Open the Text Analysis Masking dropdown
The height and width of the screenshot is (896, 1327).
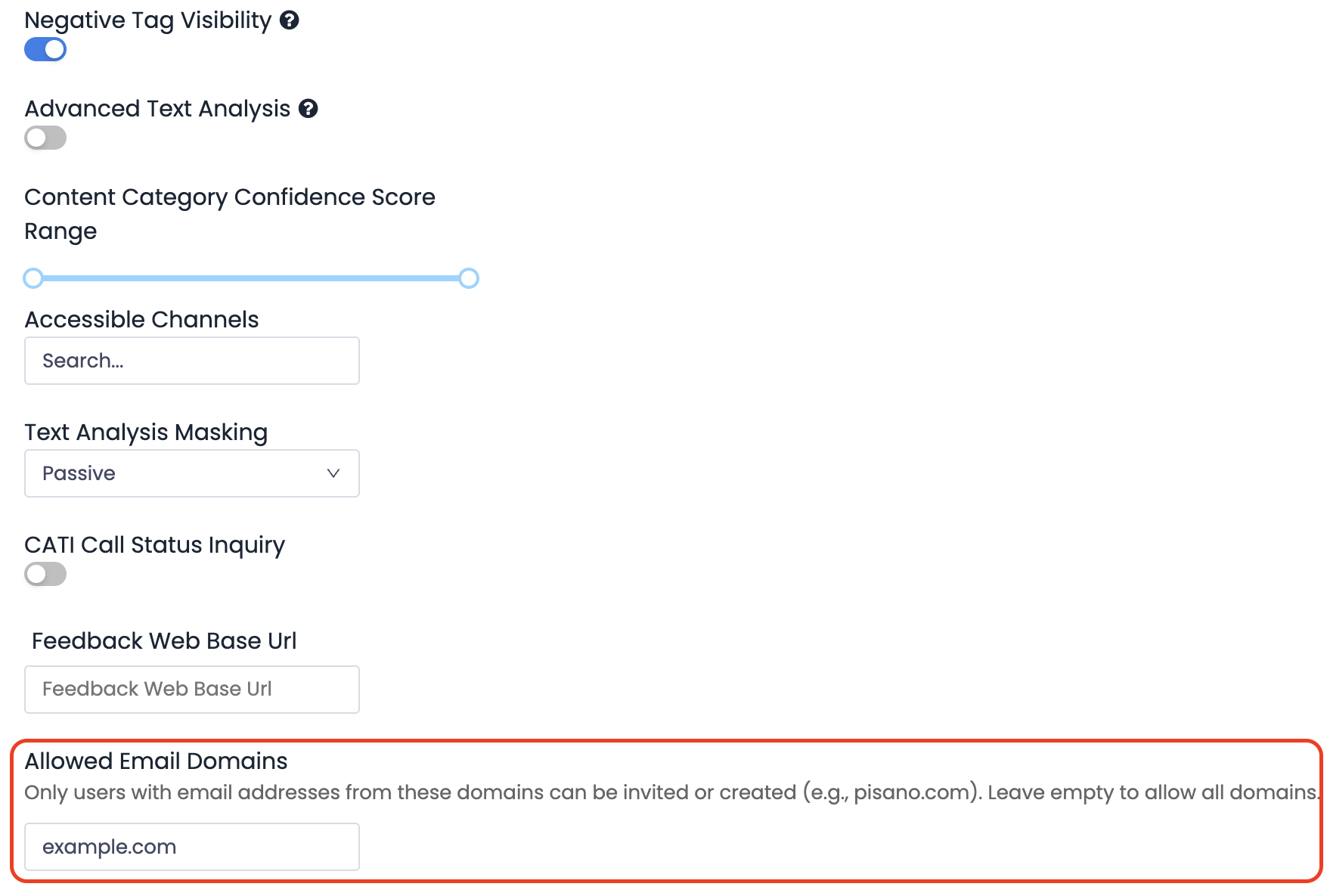[x=191, y=473]
